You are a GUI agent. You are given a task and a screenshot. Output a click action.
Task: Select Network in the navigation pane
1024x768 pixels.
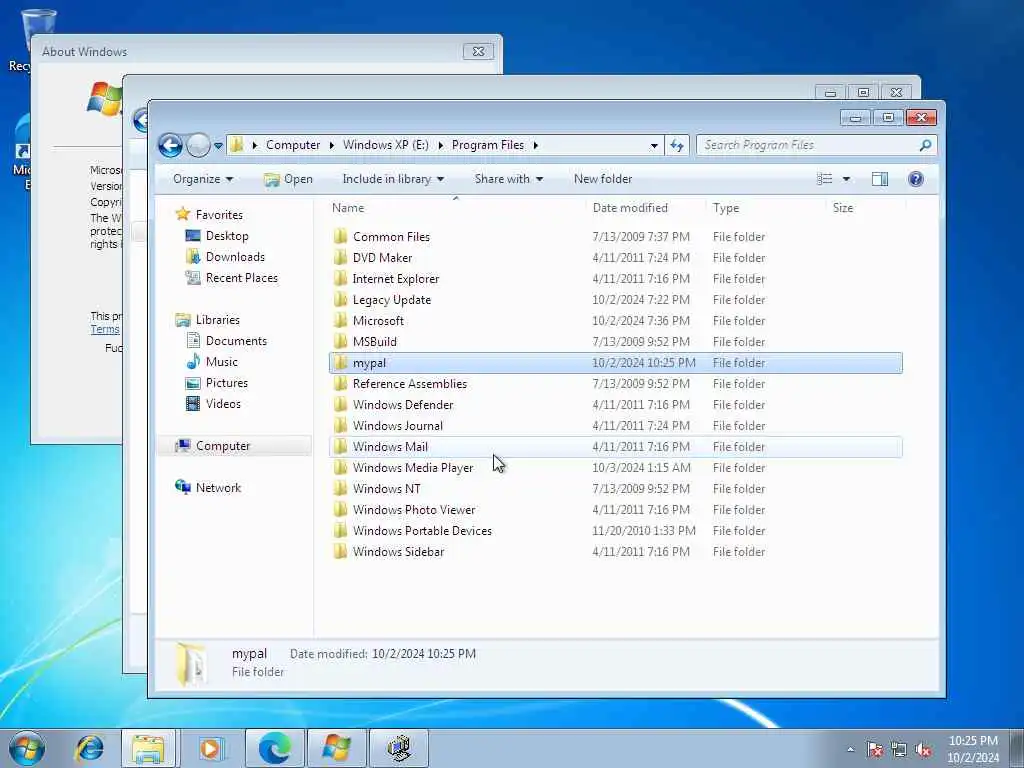pos(218,488)
